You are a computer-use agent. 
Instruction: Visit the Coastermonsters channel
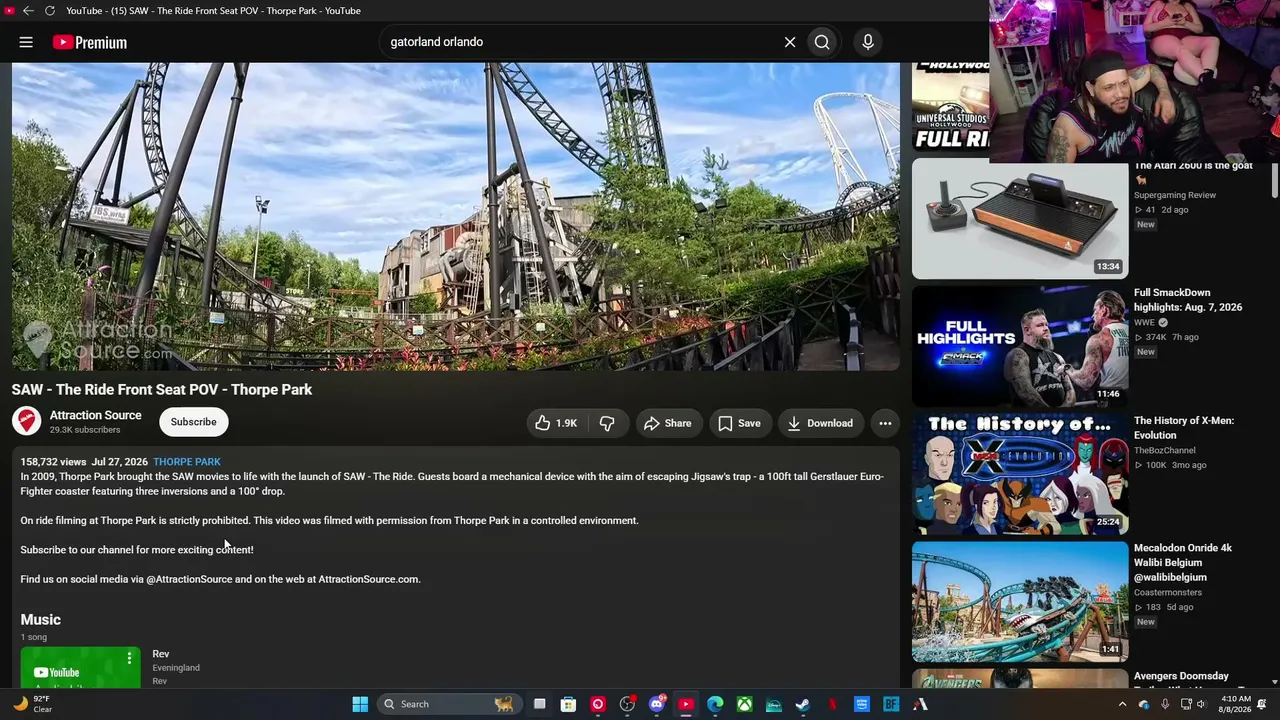tap(1168, 593)
